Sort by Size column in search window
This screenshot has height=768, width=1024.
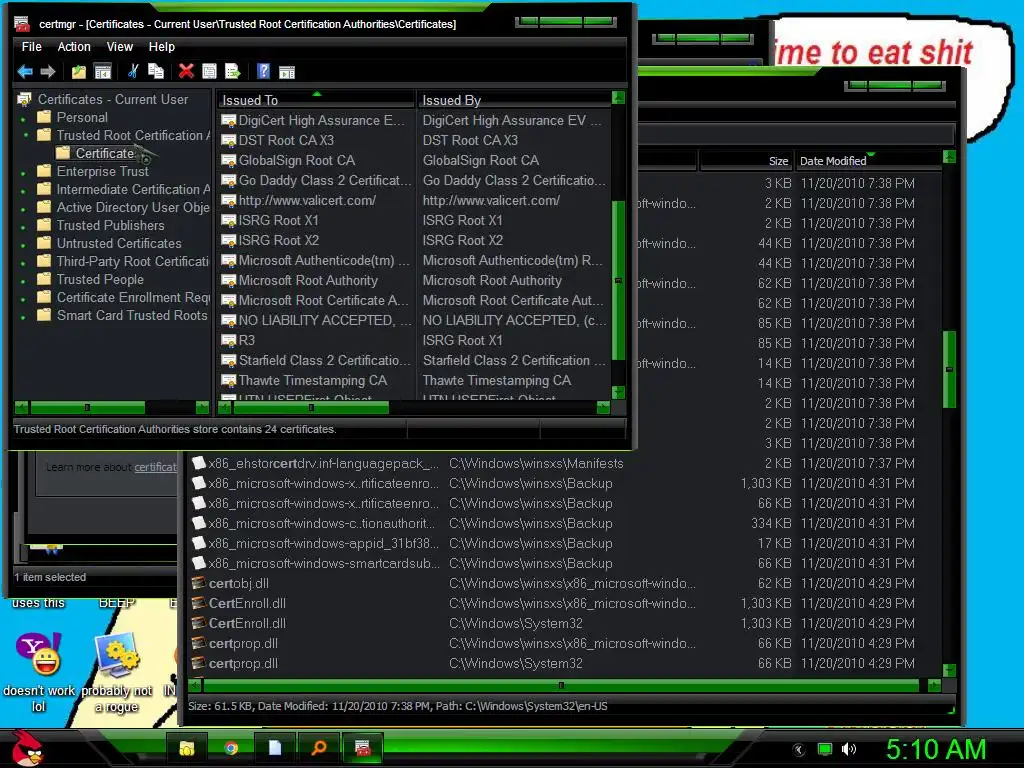click(746, 161)
